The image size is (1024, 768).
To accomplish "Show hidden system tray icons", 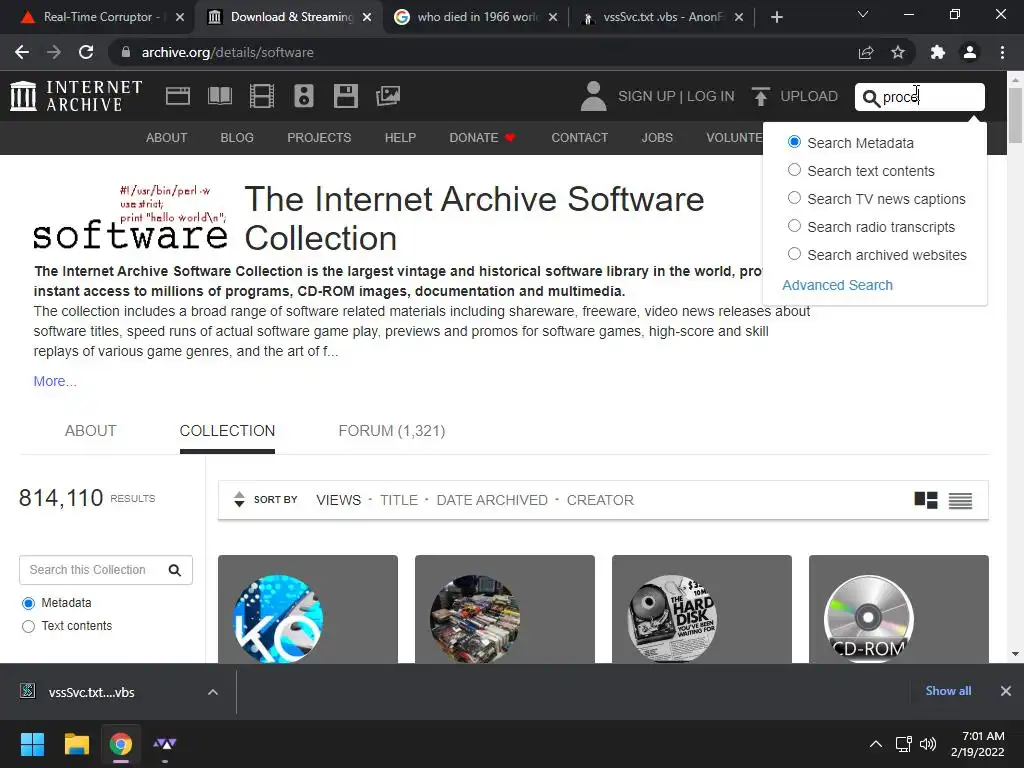I will point(876,744).
